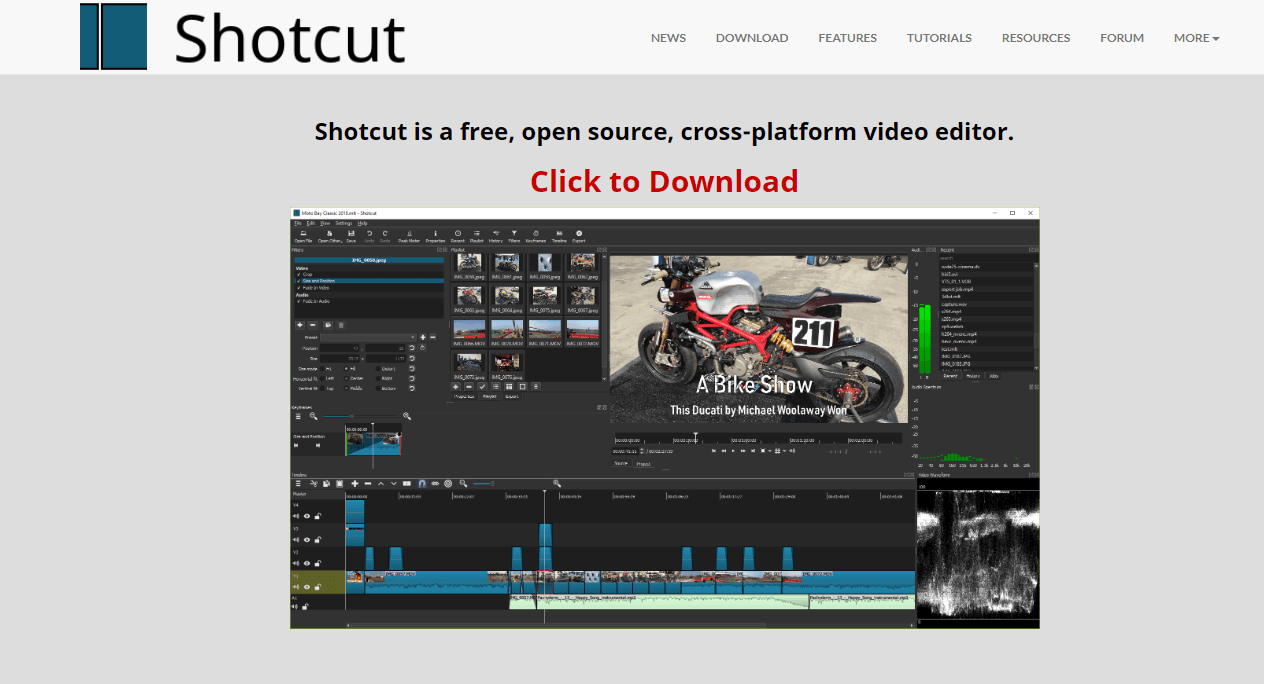Add a filter with the plus button

tap(300, 325)
